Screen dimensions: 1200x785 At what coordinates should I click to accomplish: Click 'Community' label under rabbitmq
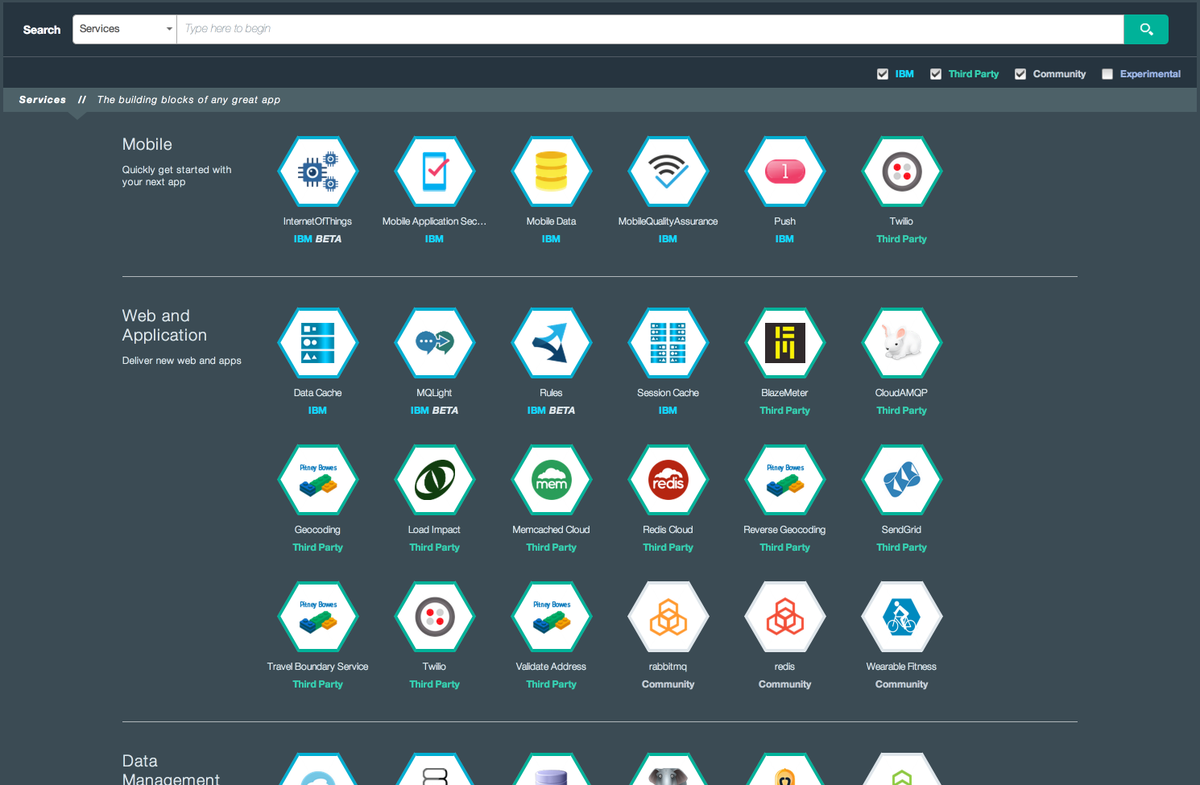coord(668,685)
